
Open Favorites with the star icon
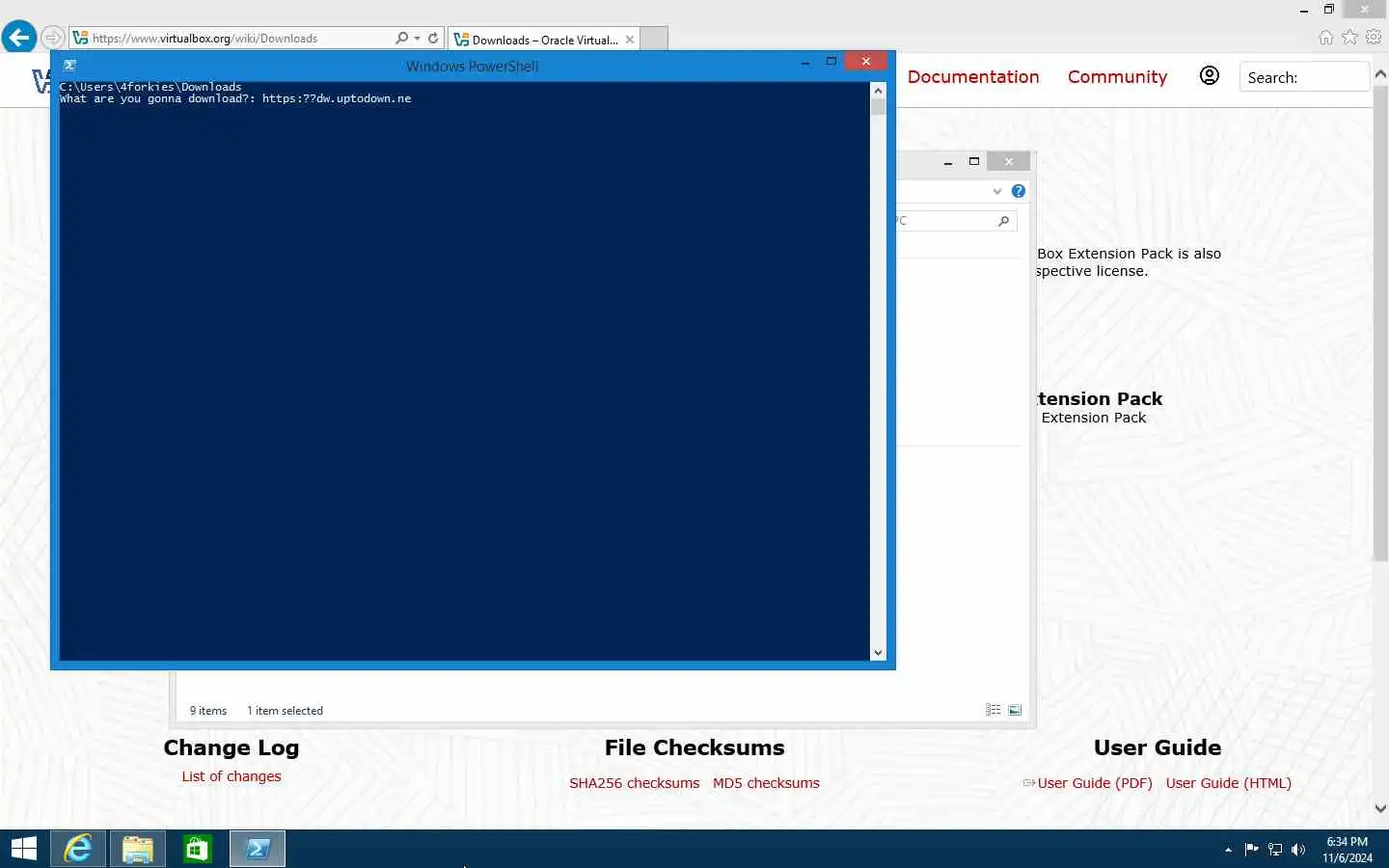(x=1349, y=38)
